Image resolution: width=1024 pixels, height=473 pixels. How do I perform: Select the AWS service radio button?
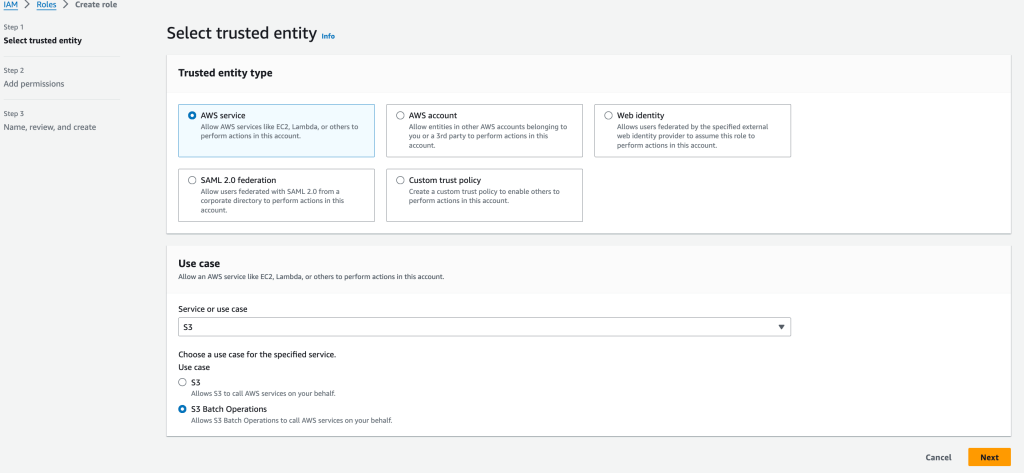click(x=192, y=115)
